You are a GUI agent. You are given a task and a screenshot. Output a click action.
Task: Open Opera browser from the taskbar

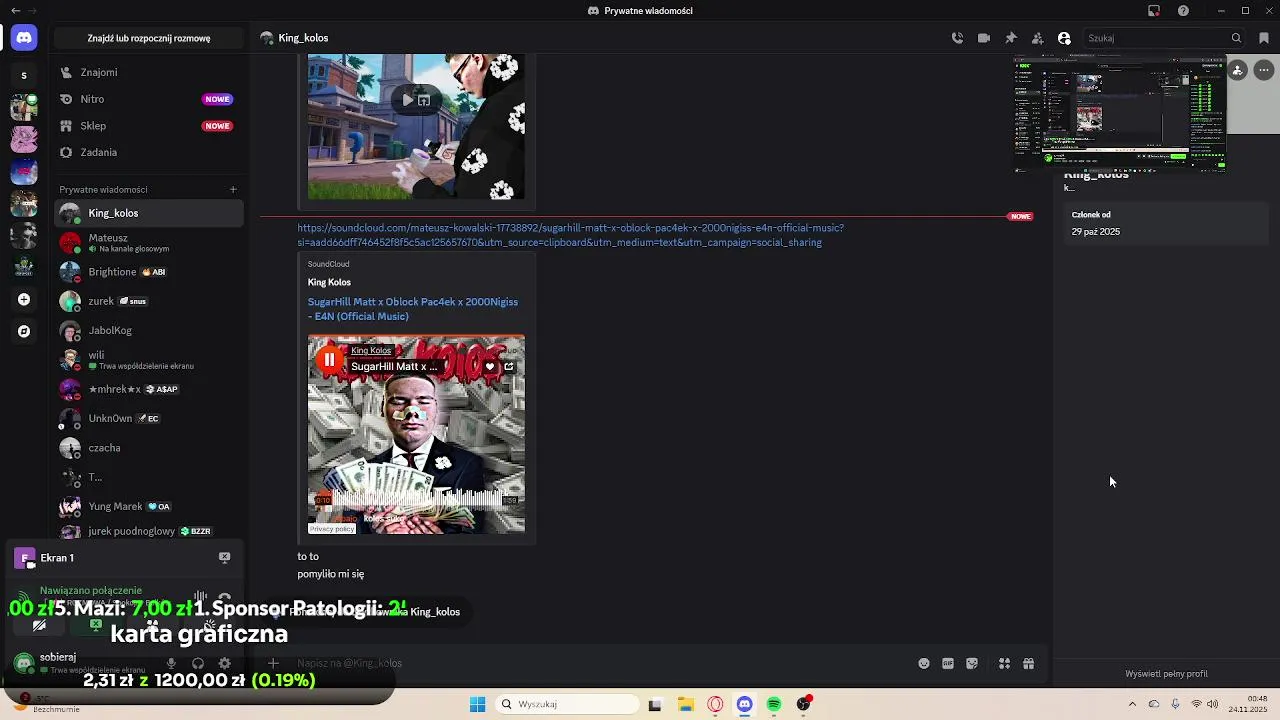(x=715, y=704)
